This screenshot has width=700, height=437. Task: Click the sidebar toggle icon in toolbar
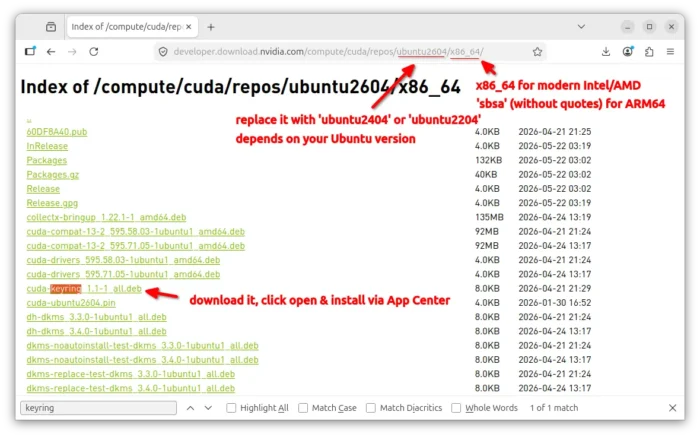point(30,51)
